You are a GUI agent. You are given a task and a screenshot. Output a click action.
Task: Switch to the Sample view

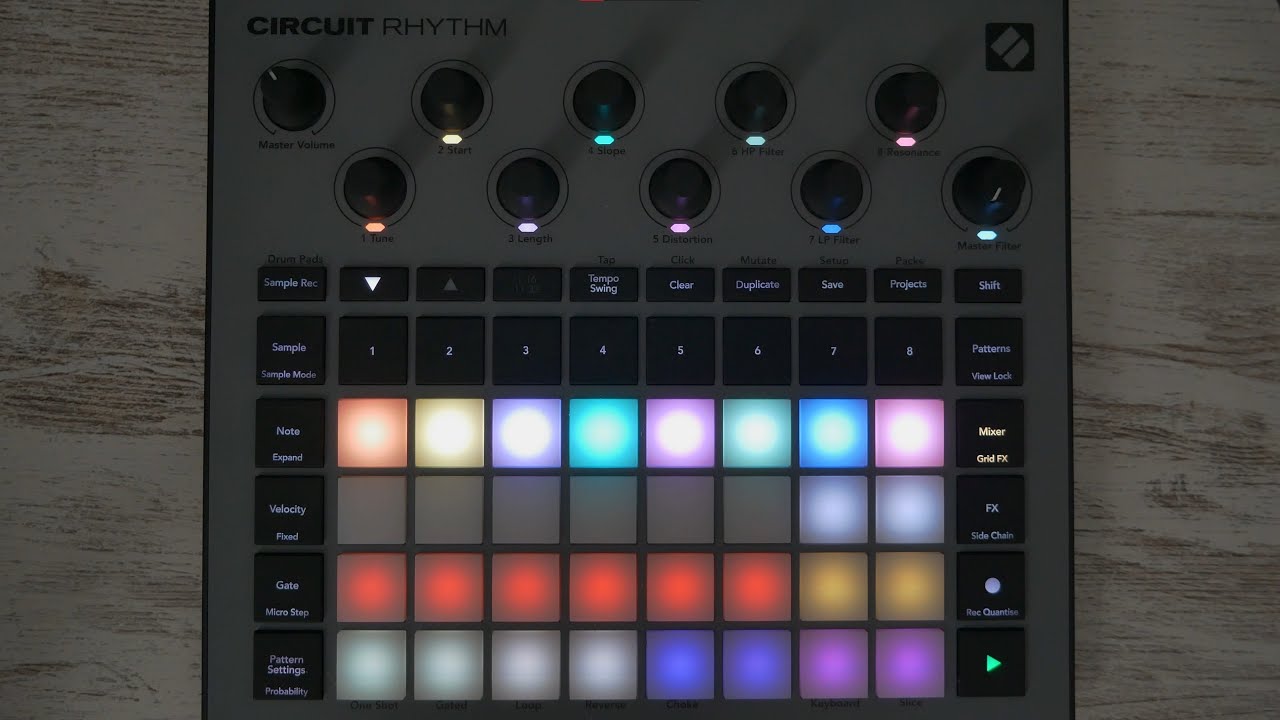[x=290, y=350]
